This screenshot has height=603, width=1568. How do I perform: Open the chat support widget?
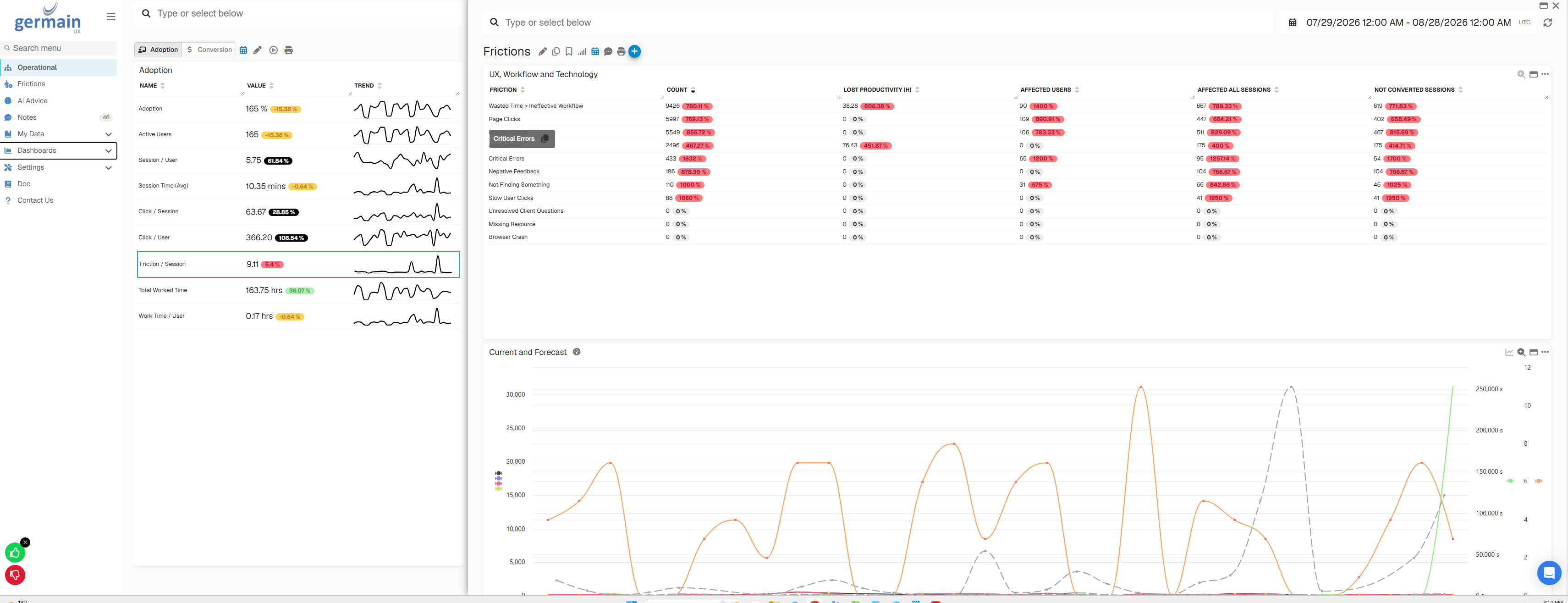point(1549,573)
